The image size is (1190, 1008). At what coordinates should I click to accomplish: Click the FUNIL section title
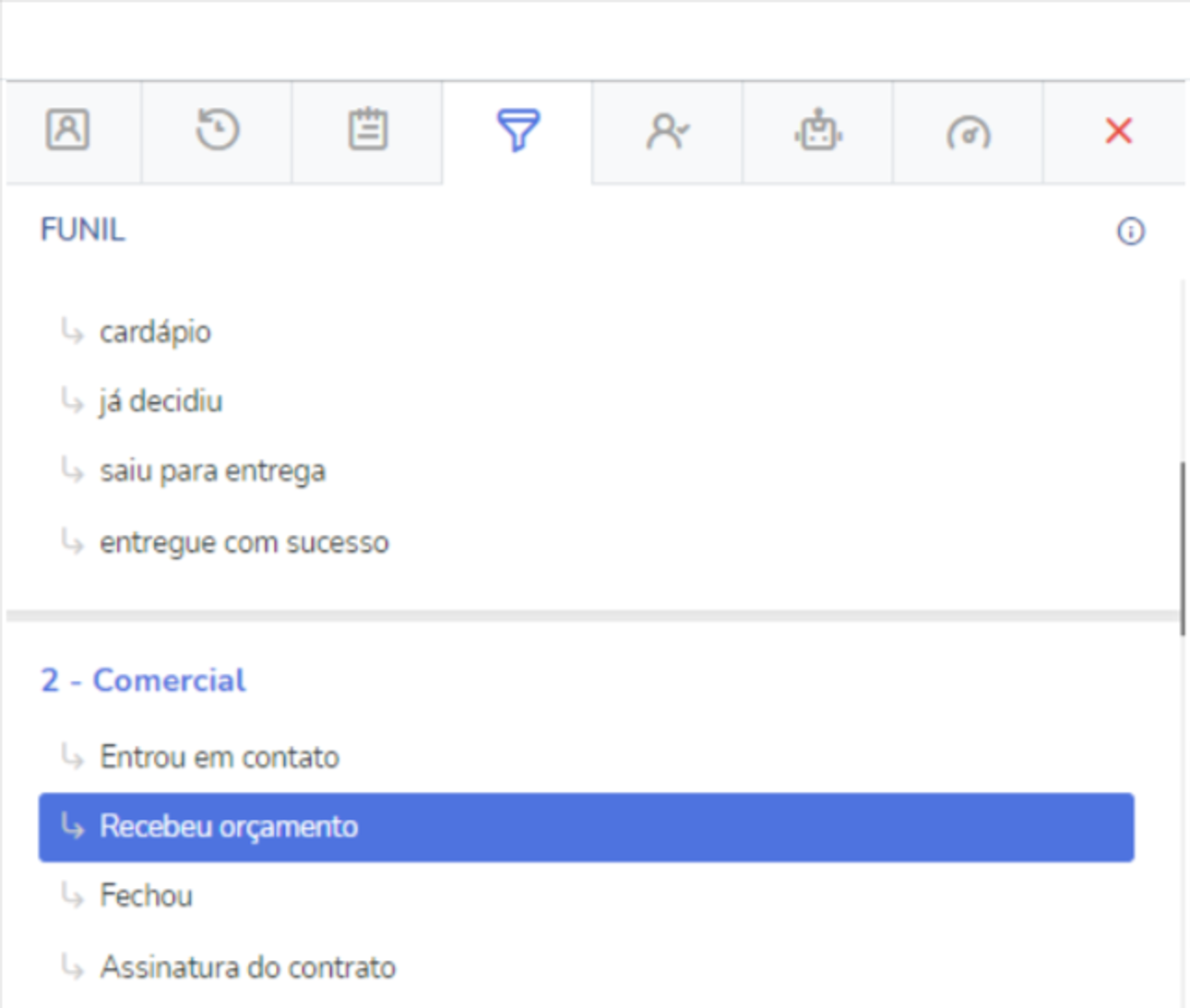click(x=82, y=230)
